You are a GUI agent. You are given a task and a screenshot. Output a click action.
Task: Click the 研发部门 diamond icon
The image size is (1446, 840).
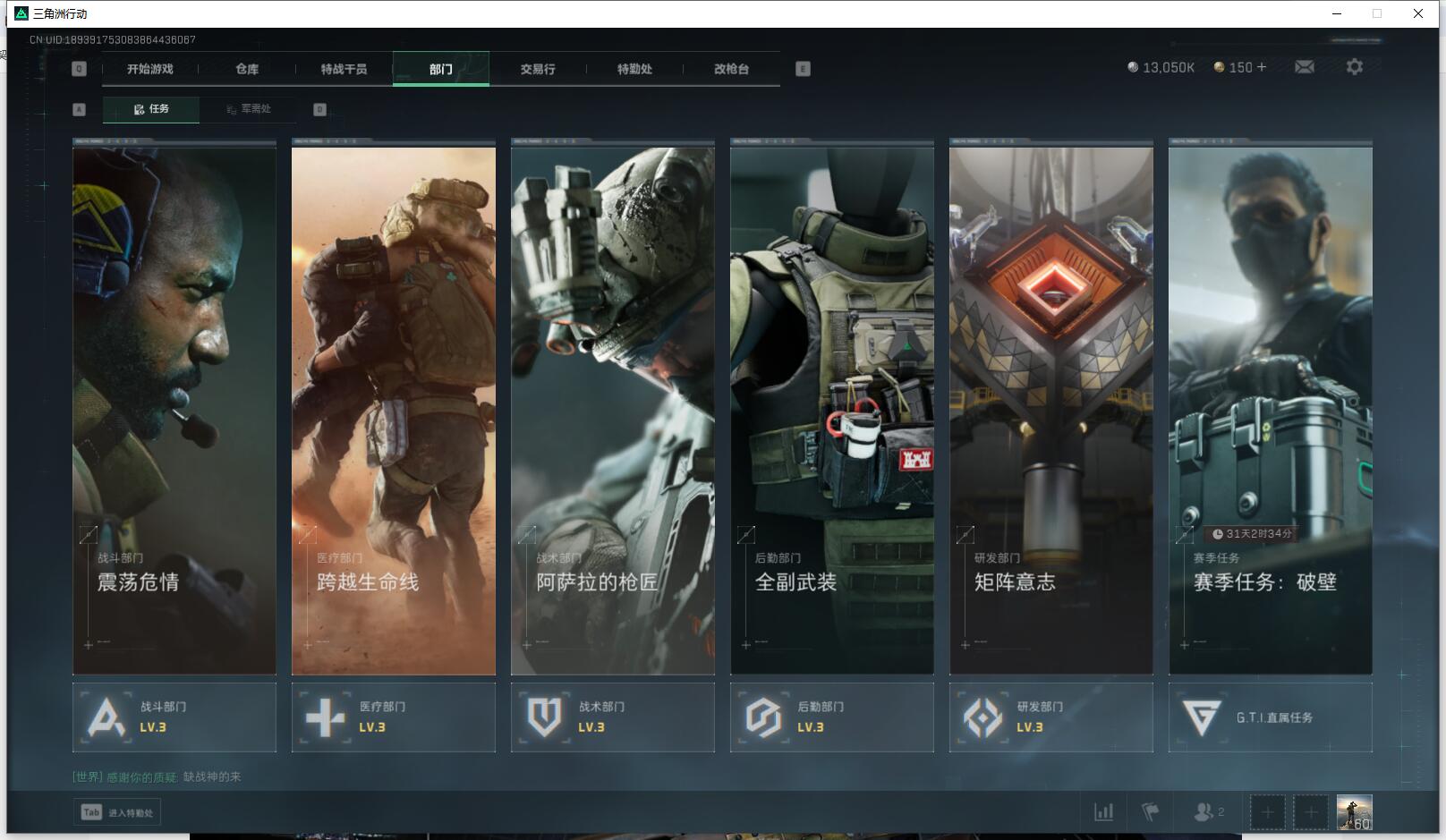point(982,717)
